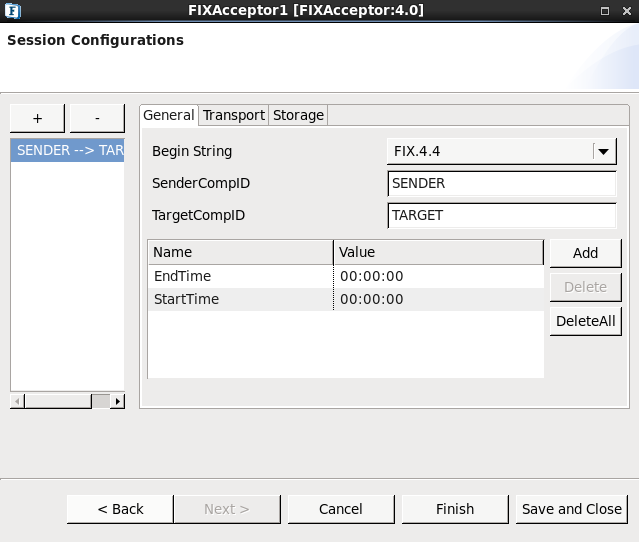This screenshot has height=542, width=639.
Task: Close the FIXAcceptor1 dialog window
Action: point(627,11)
